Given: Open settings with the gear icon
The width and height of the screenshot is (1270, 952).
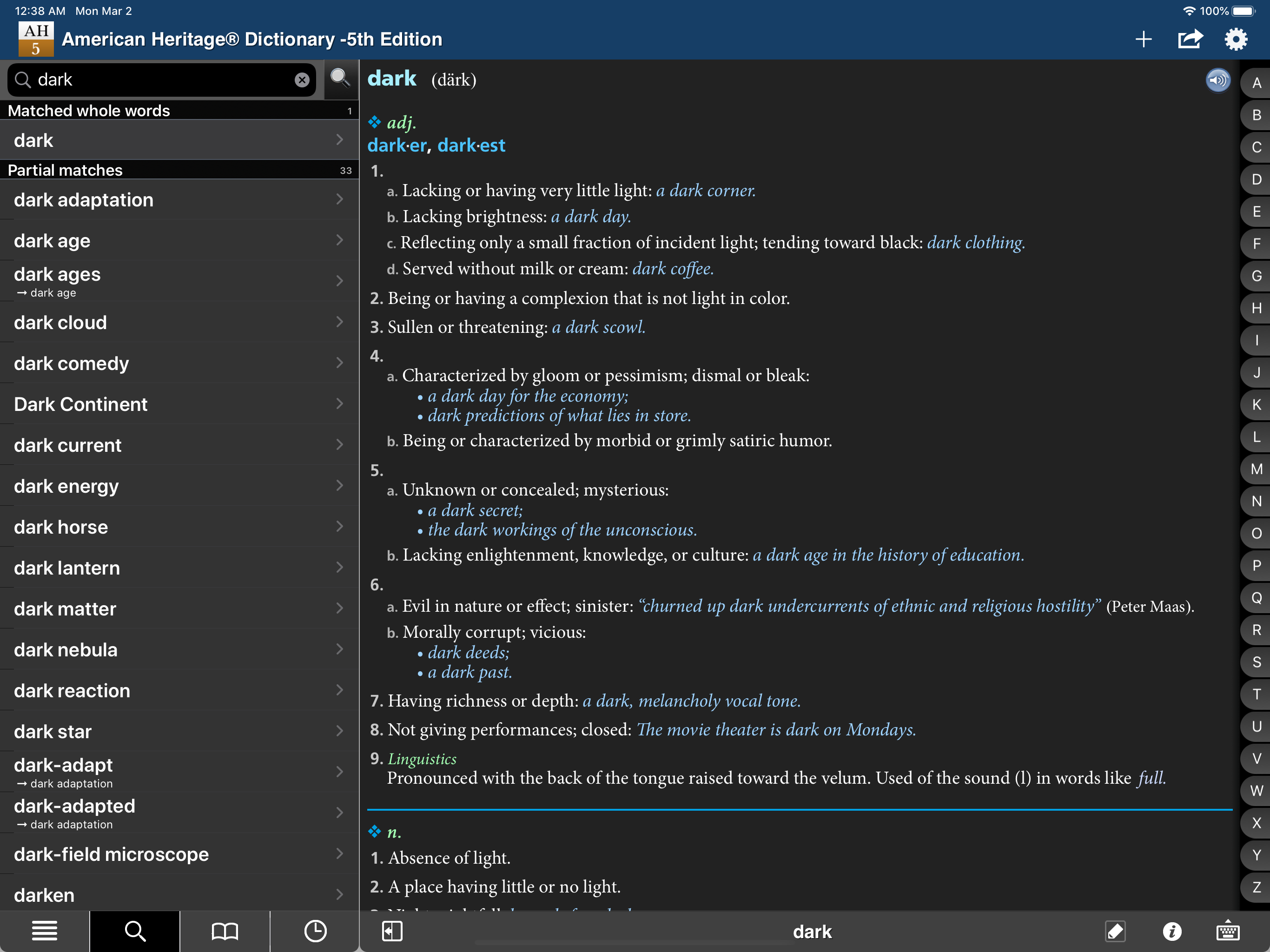Looking at the screenshot, I should [x=1236, y=39].
